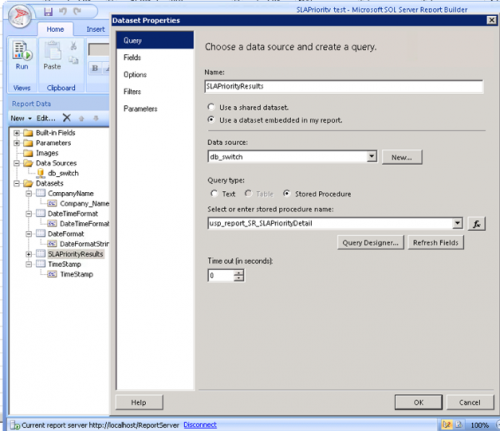
Task: Delete the selected item with the X icon
Action: [67, 118]
